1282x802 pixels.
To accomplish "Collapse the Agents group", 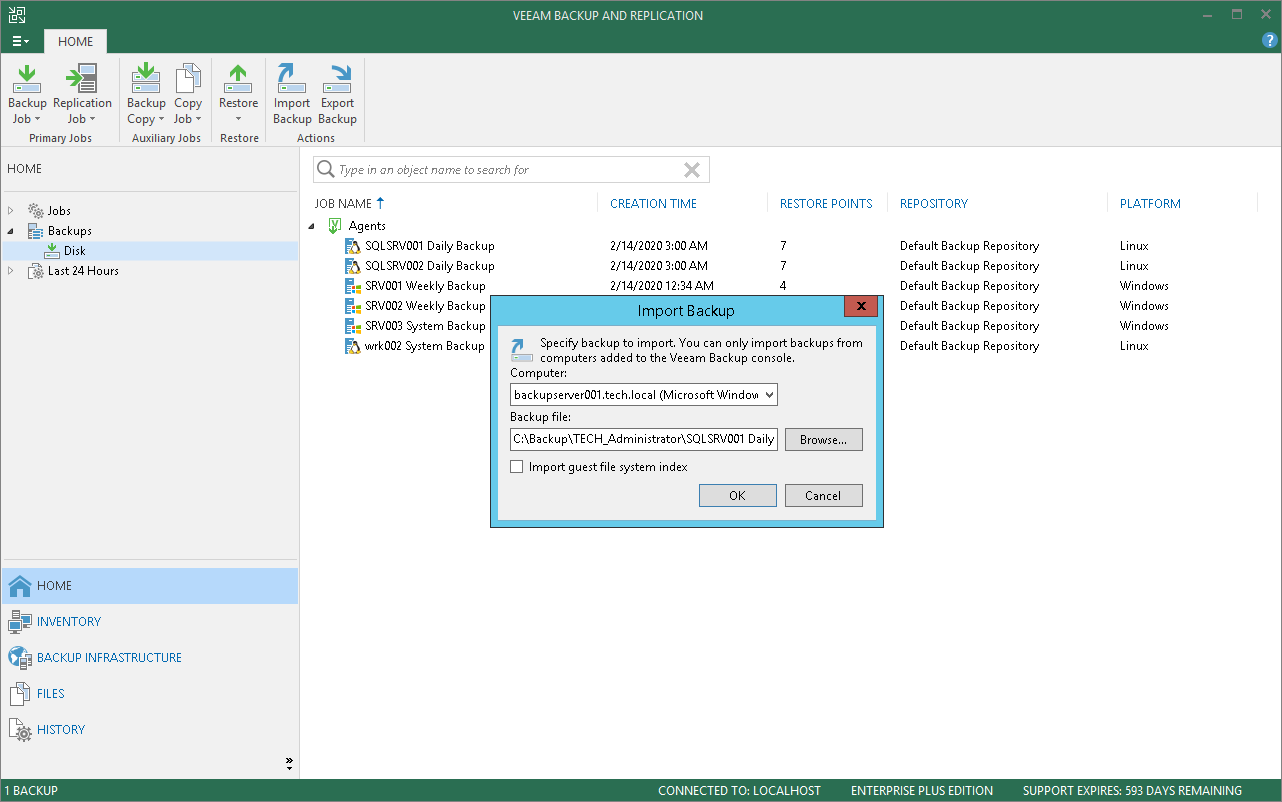I will pyautogui.click(x=312, y=226).
